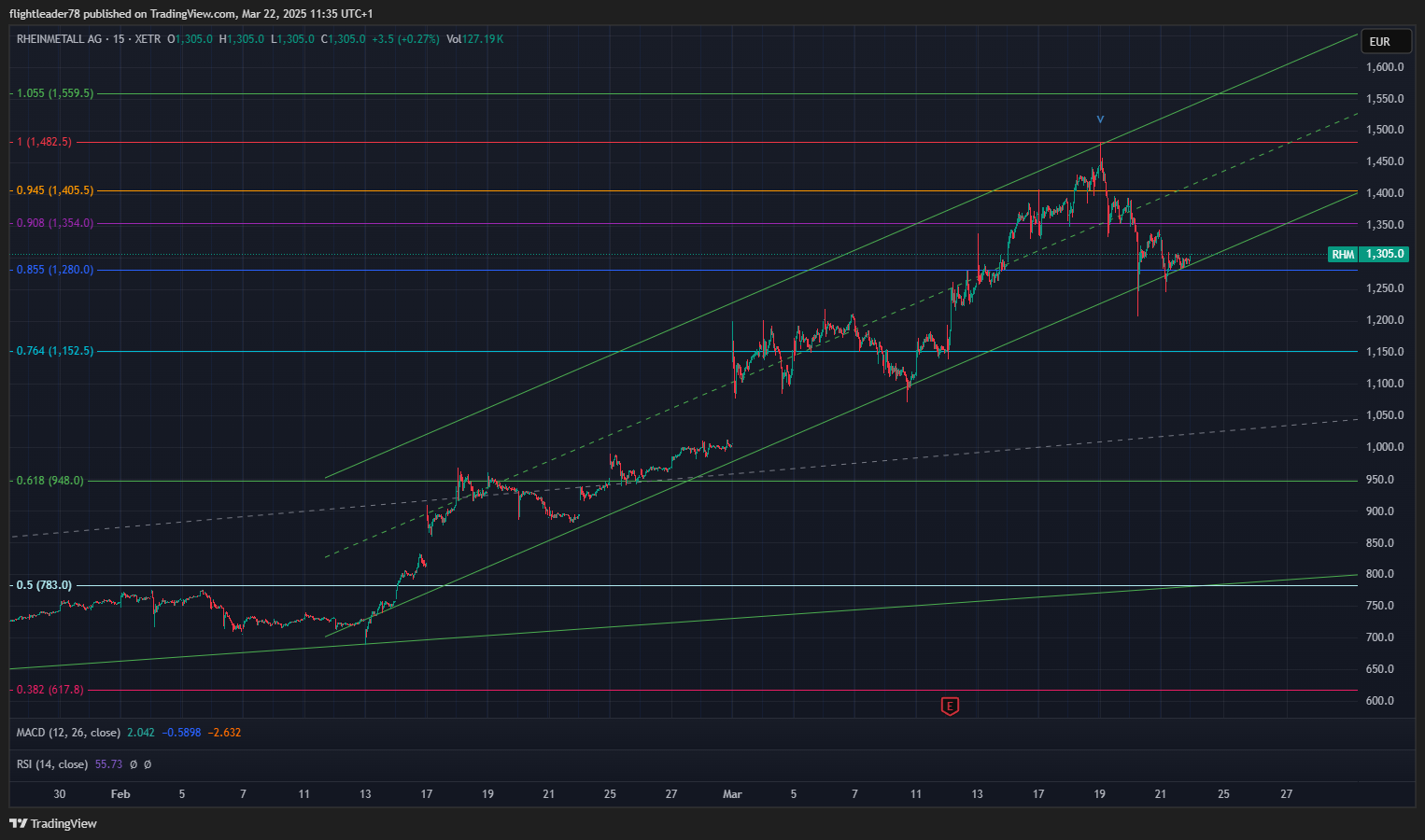Click the TradingView logo at bottom left

tap(53, 823)
